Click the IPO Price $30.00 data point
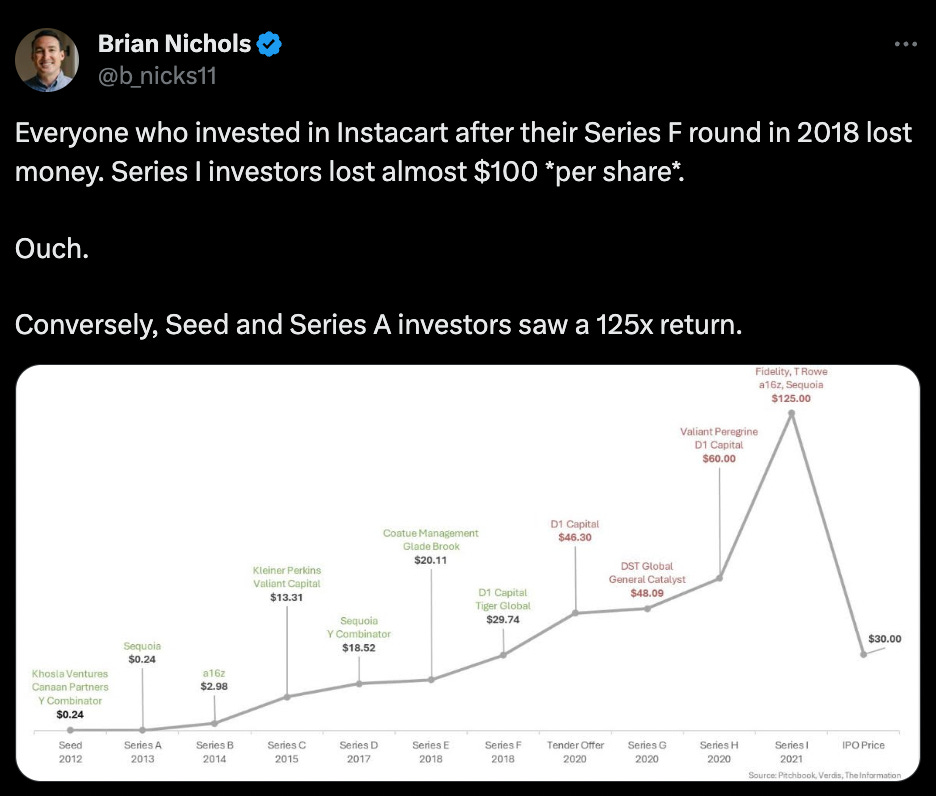Viewport: 936px width, 796px height. tap(863, 654)
